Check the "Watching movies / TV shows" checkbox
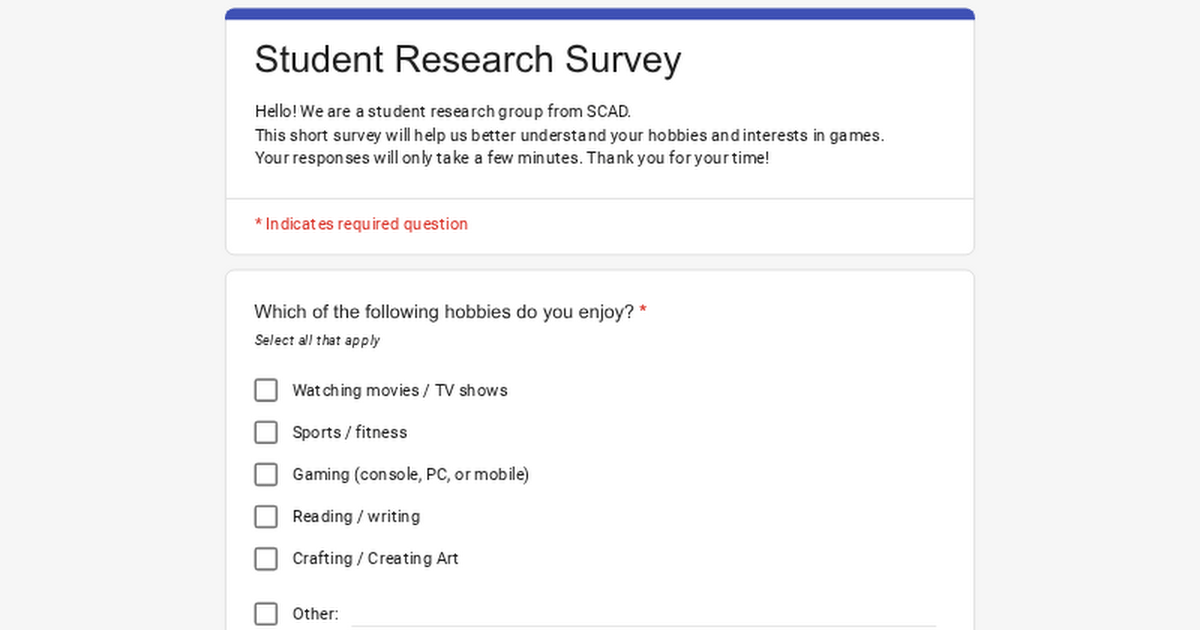 pyautogui.click(x=266, y=390)
